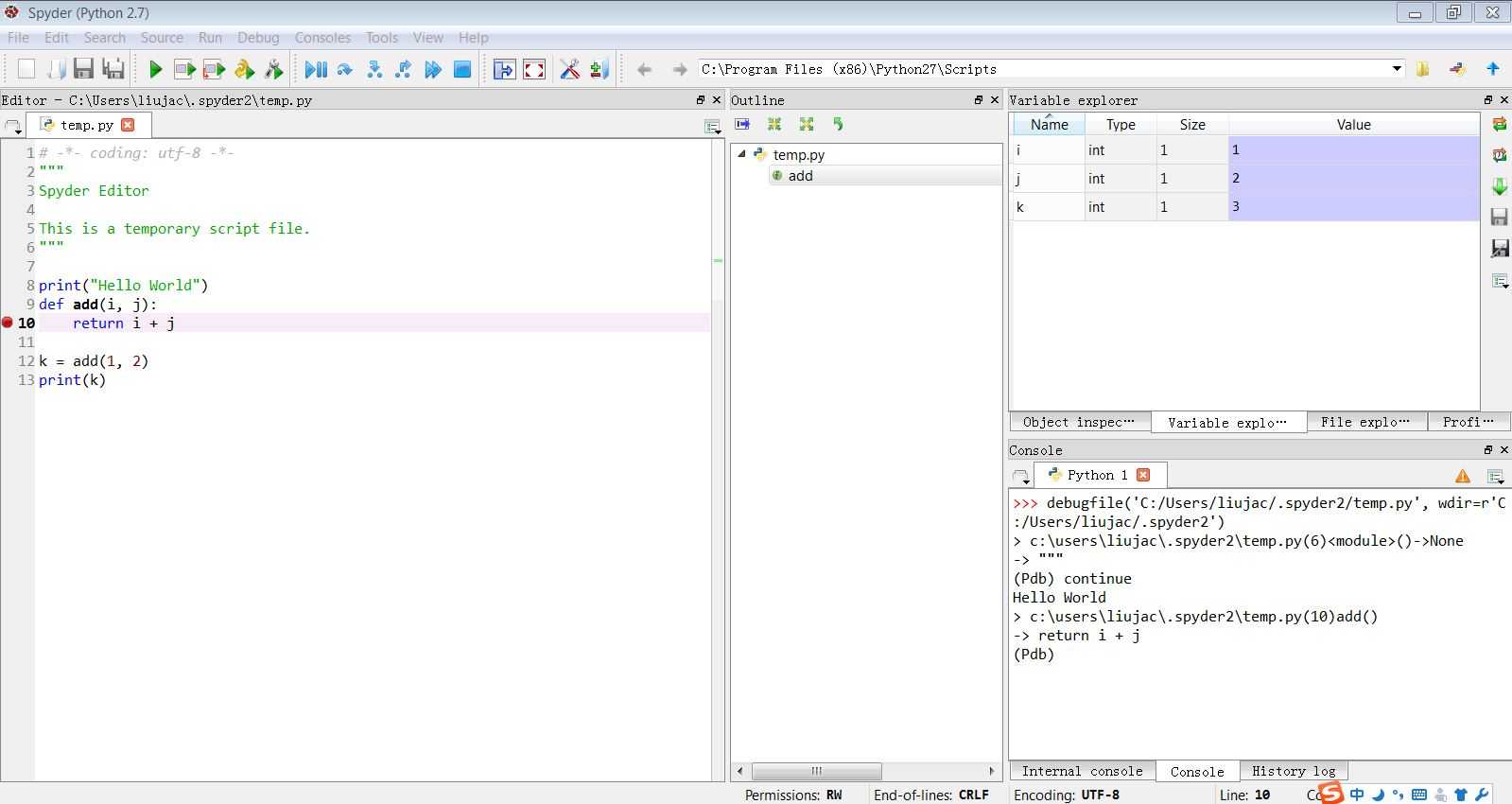The height and width of the screenshot is (804, 1512).
Task: Open the Consoles menu
Action: point(322,38)
